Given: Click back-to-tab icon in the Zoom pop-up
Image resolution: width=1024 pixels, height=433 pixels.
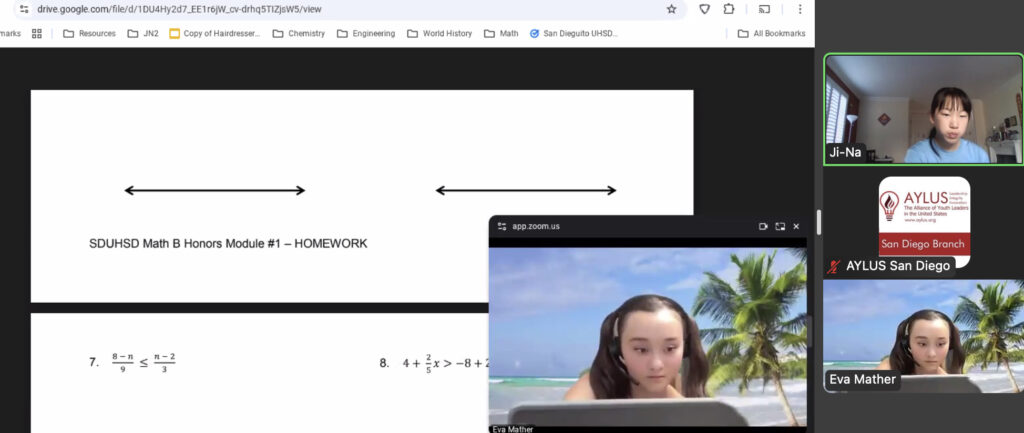Looking at the screenshot, I should 780,227.
